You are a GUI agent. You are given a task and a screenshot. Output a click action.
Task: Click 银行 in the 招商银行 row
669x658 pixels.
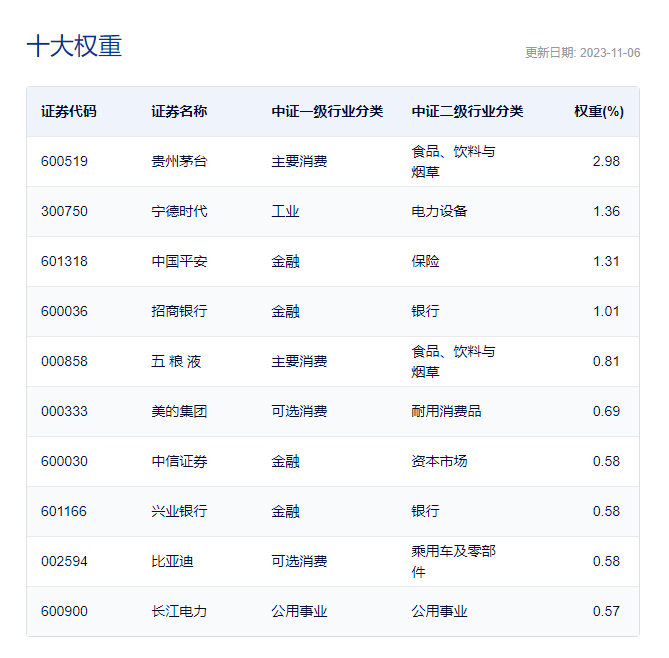pyautogui.click(x=425, y=311)
